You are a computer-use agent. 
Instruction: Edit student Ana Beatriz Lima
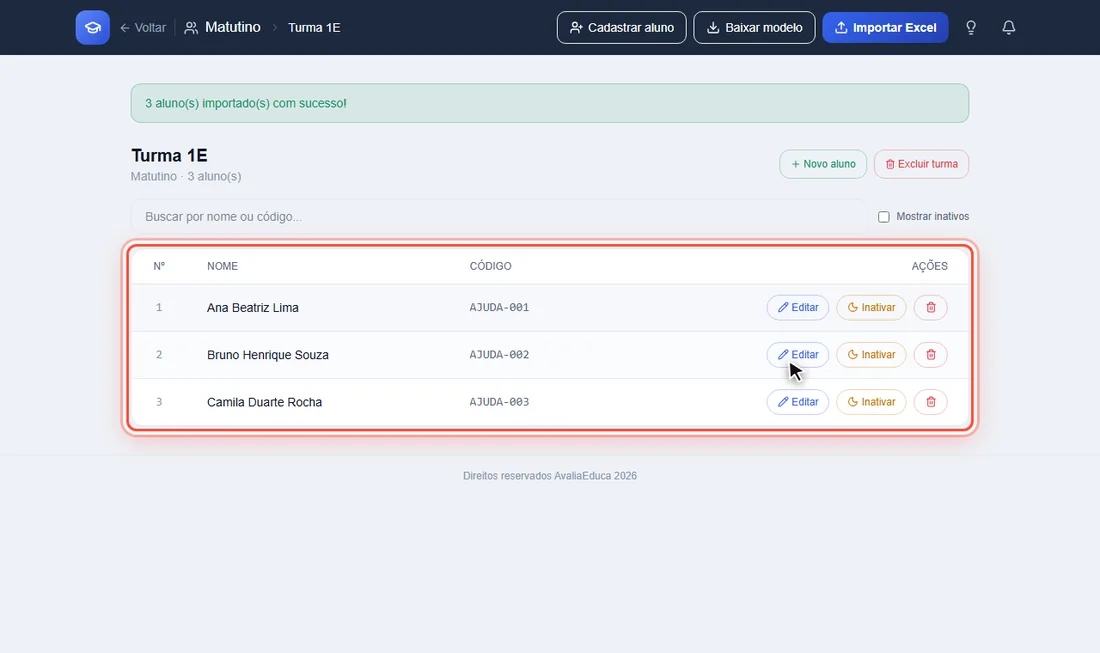tap(798, 307)
